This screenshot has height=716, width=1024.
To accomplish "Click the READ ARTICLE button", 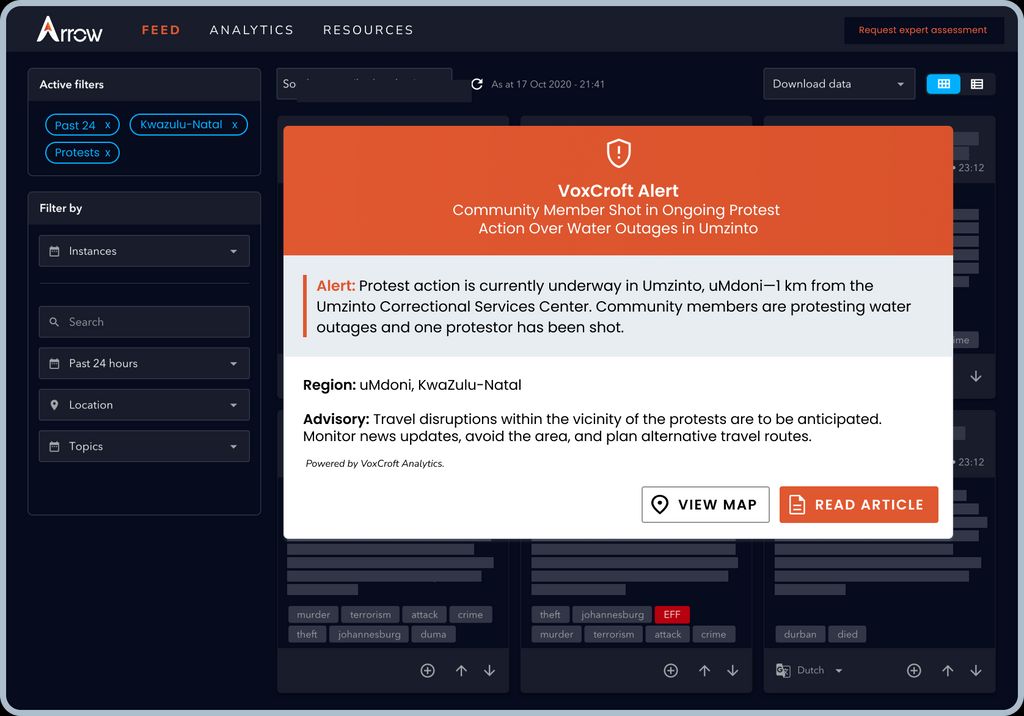I will click(859, 504).
